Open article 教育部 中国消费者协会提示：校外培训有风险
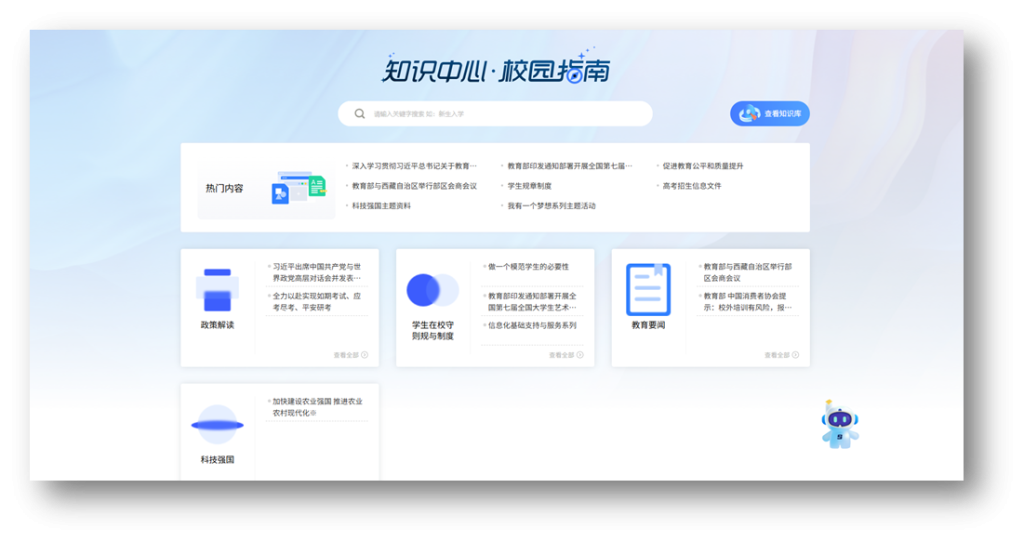 (x=748, y=302)
